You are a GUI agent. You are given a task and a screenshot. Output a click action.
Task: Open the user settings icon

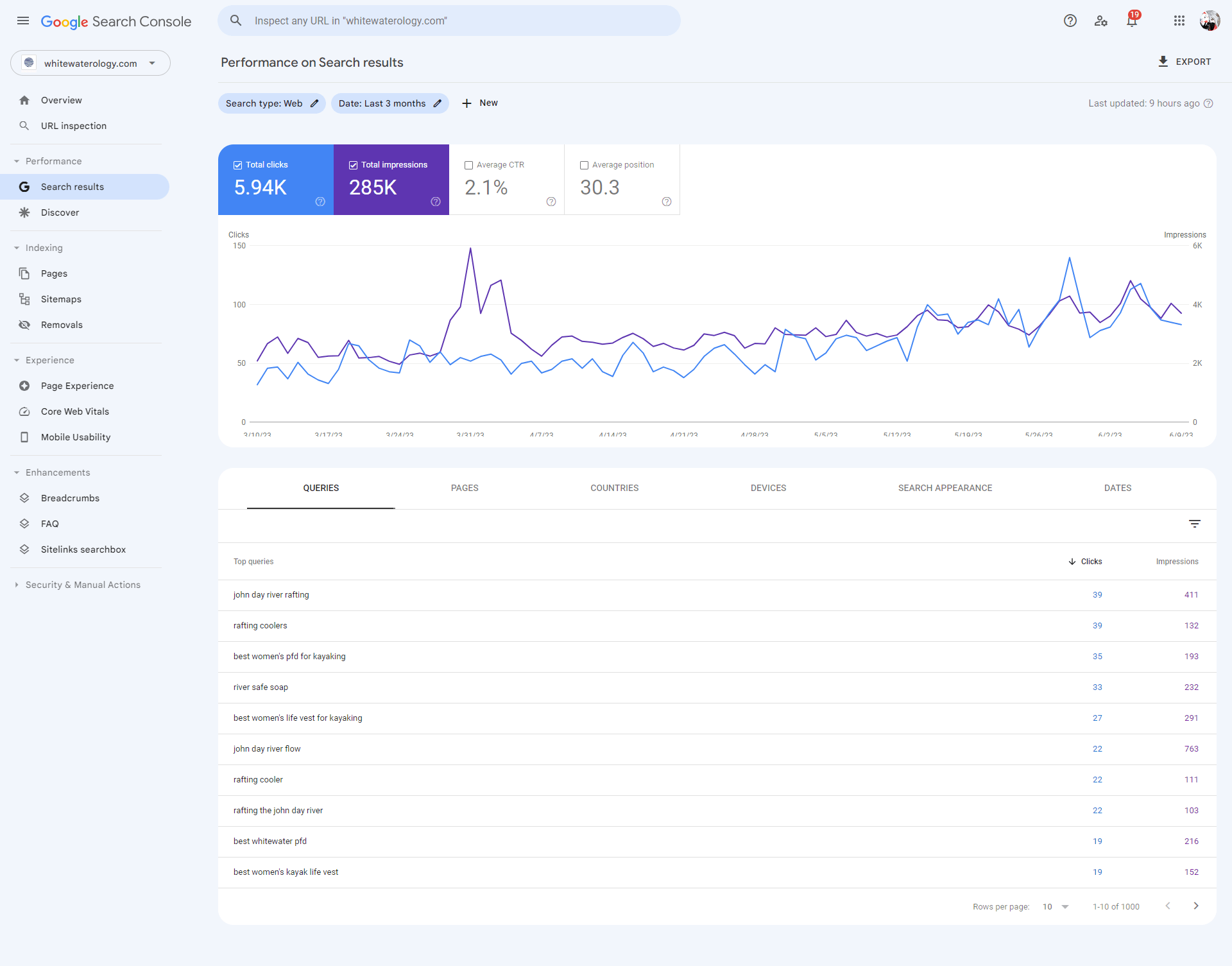click(x=1101, y=20)
